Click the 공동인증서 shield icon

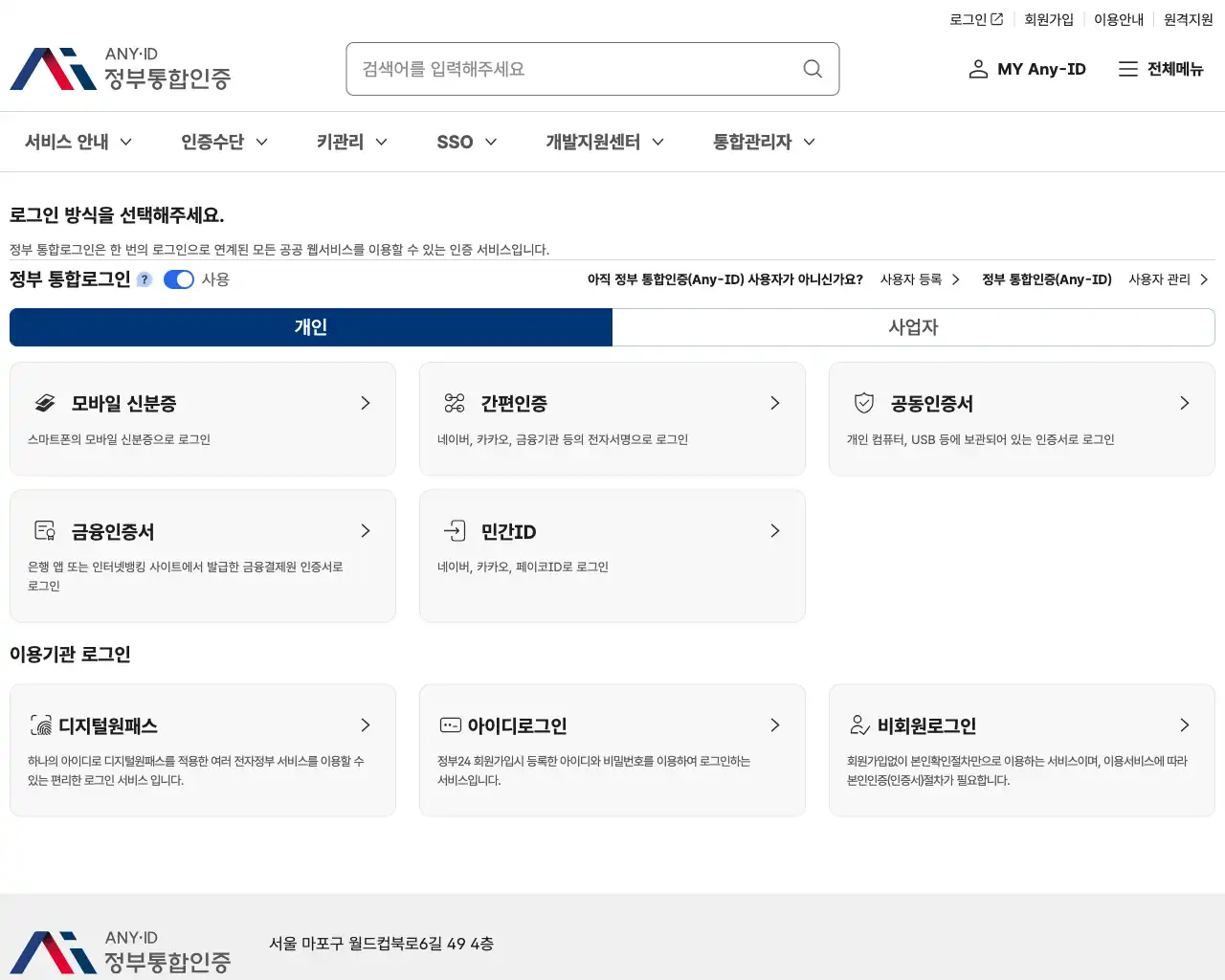864,403
